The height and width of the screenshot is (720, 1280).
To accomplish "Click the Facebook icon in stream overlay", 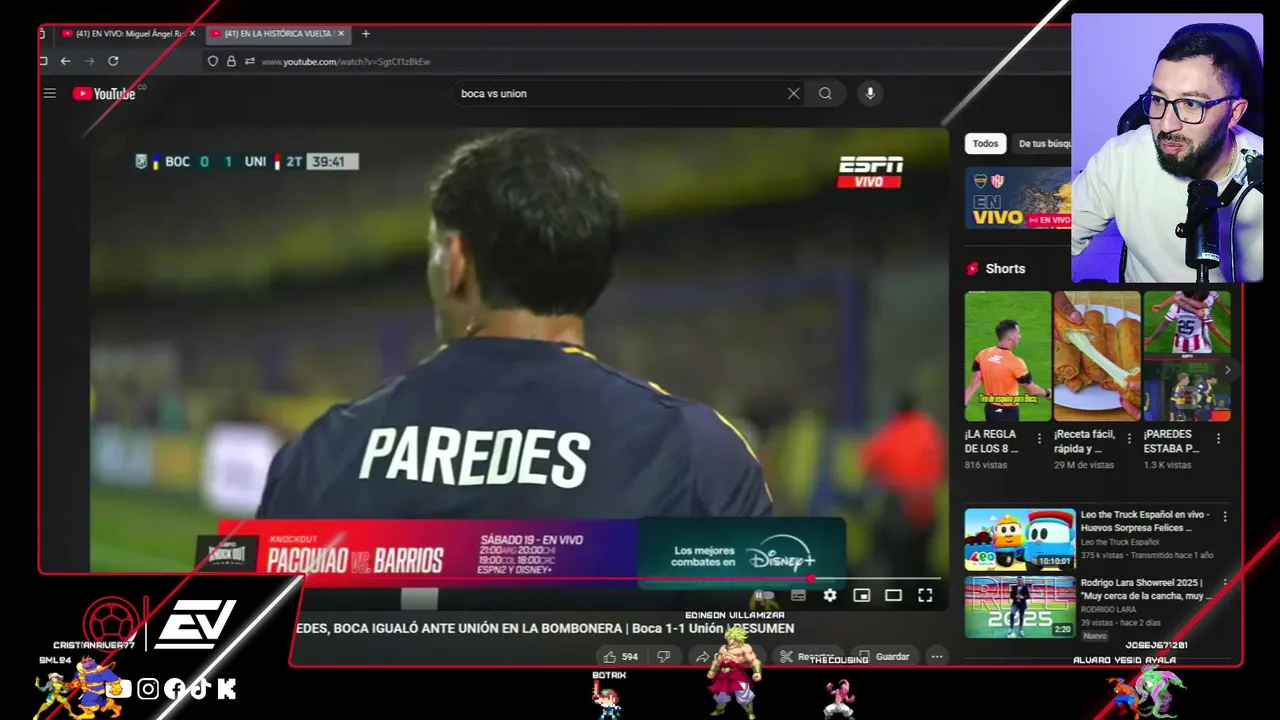I will 174,688.
